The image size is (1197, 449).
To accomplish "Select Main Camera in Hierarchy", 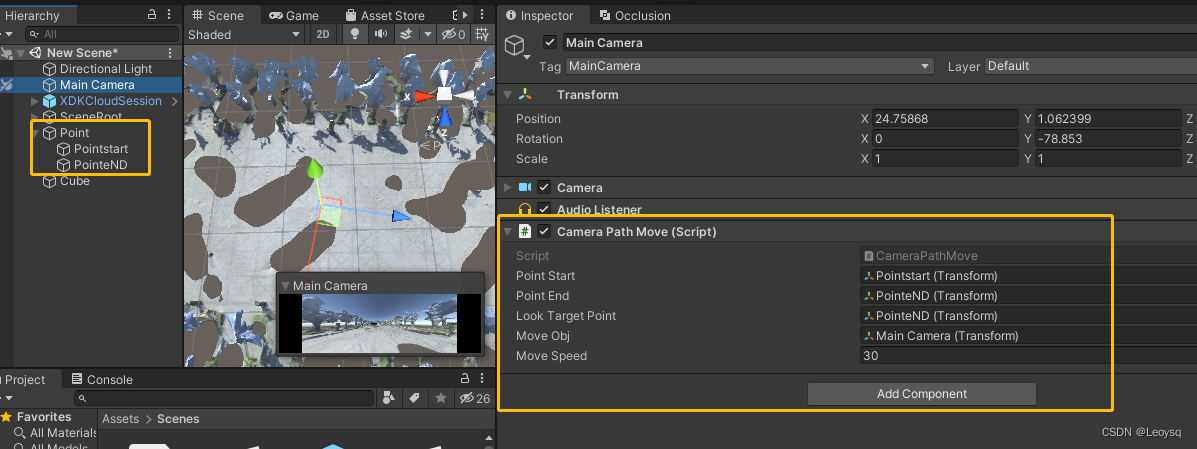I will [x=97, y=85].
